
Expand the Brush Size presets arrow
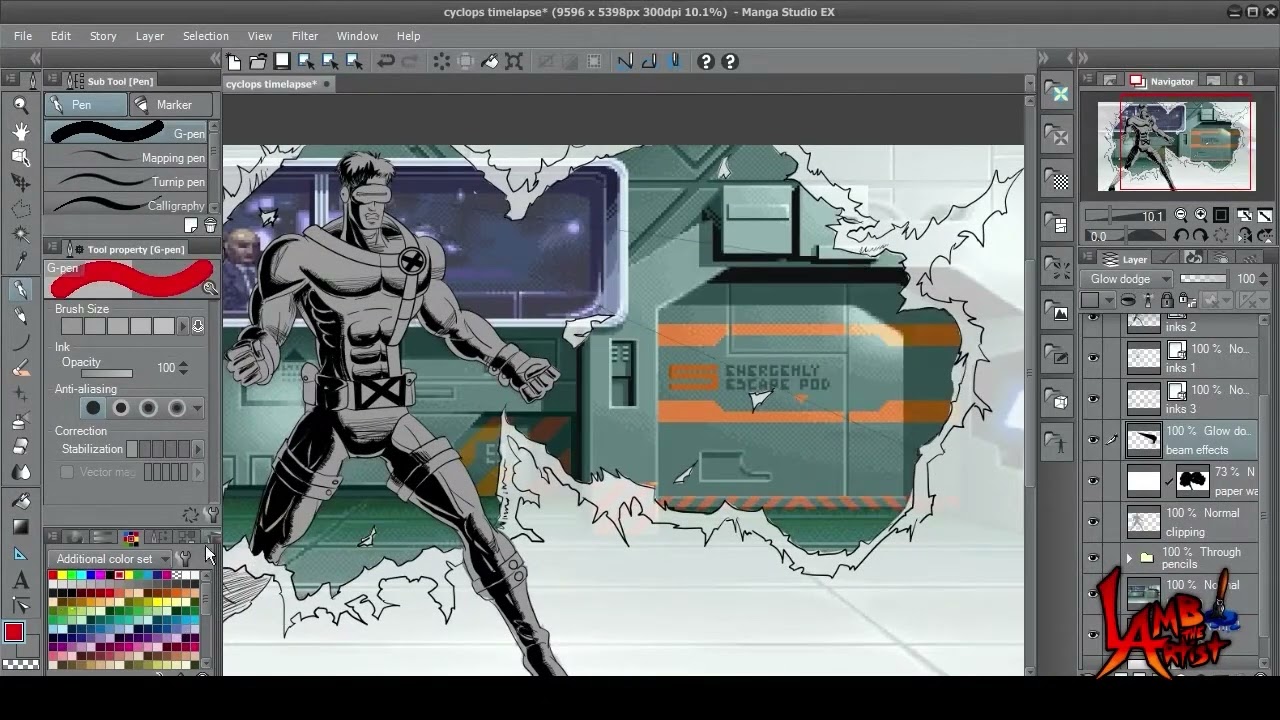(x=183, y=326)
